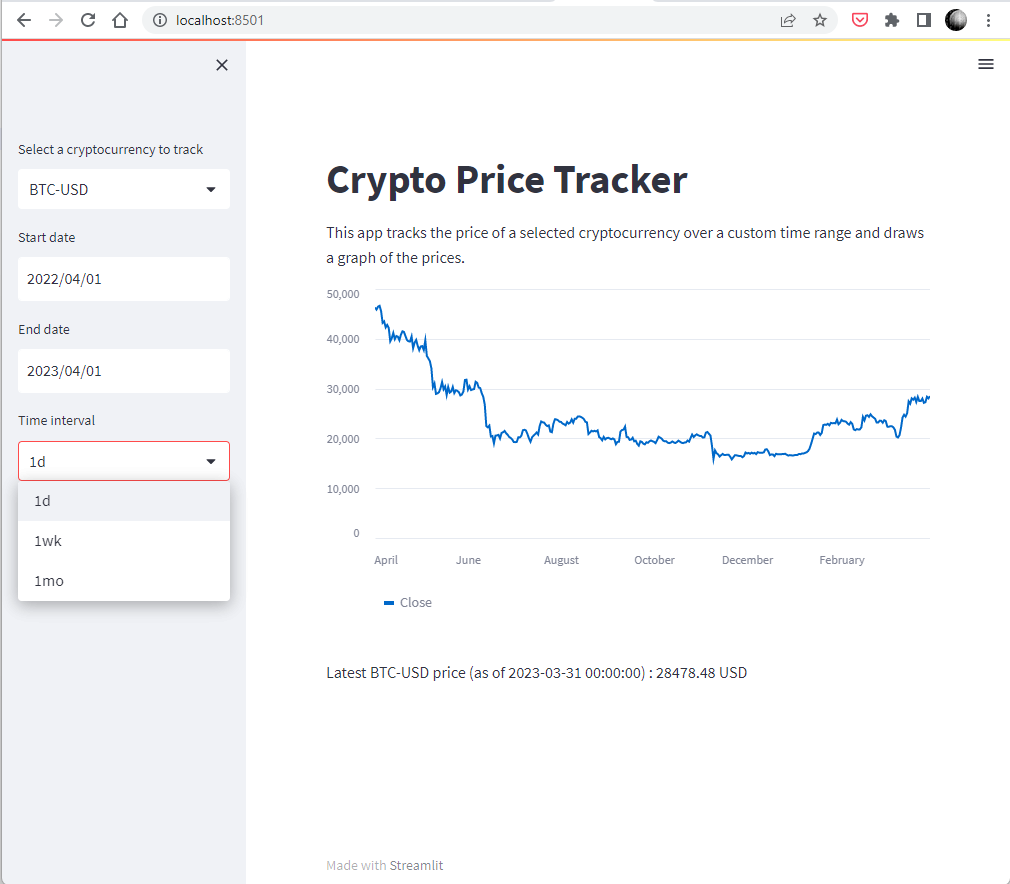Expand the browser three-dot menu
Image resolution: width=1010 pixels, height=884 pixels.
(x=989, y=20)
